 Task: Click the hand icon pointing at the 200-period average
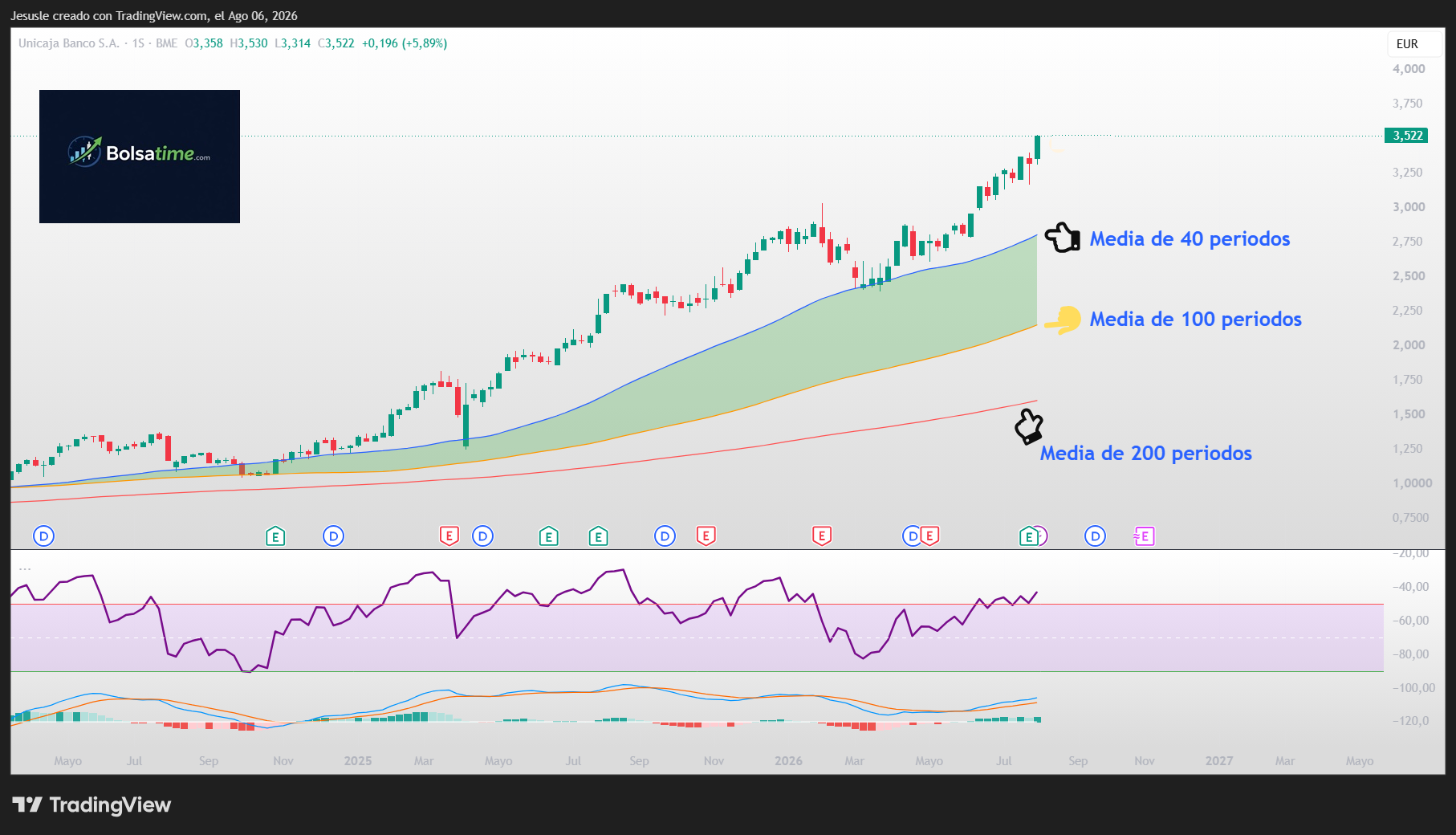pyautogui.click(x=1028, y=426)
